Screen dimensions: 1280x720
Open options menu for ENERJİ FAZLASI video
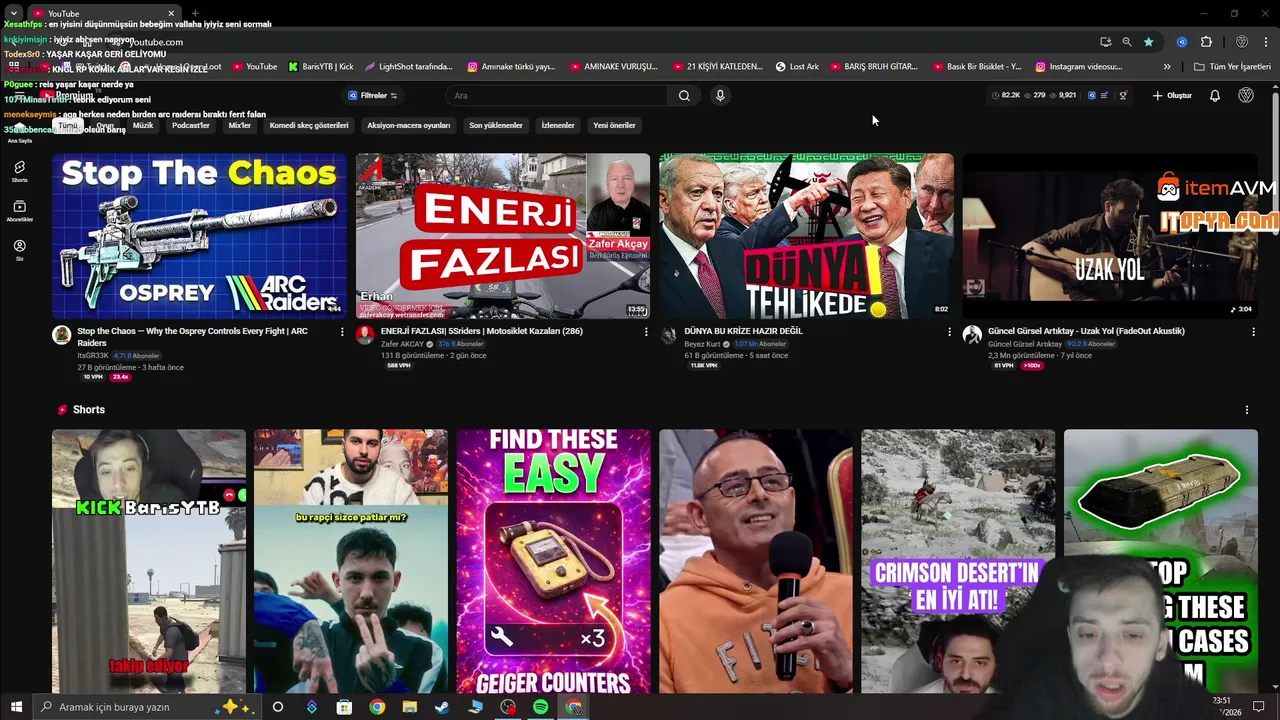click(645, 332)
